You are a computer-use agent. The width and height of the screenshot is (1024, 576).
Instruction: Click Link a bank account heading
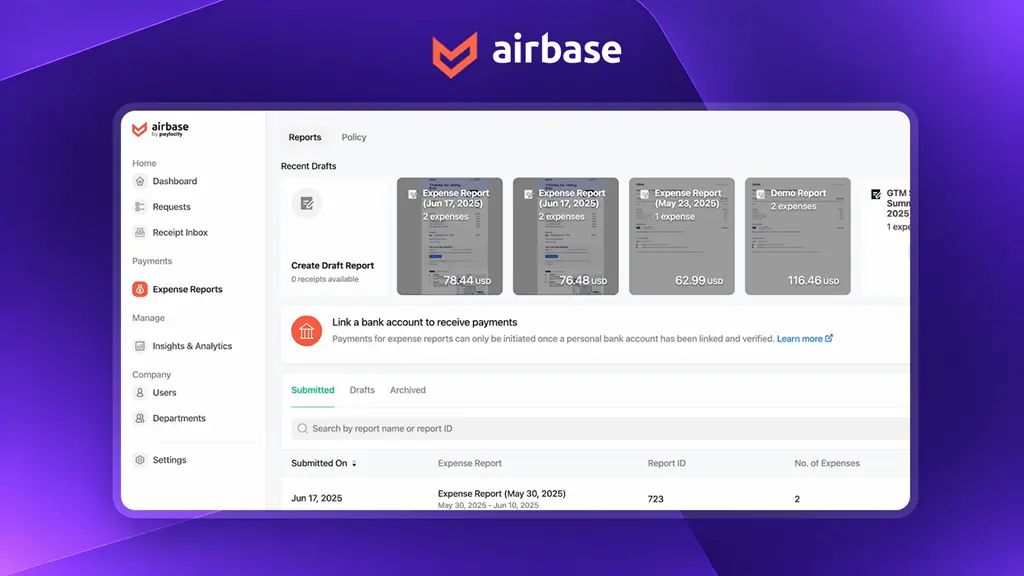coord(424,322)
